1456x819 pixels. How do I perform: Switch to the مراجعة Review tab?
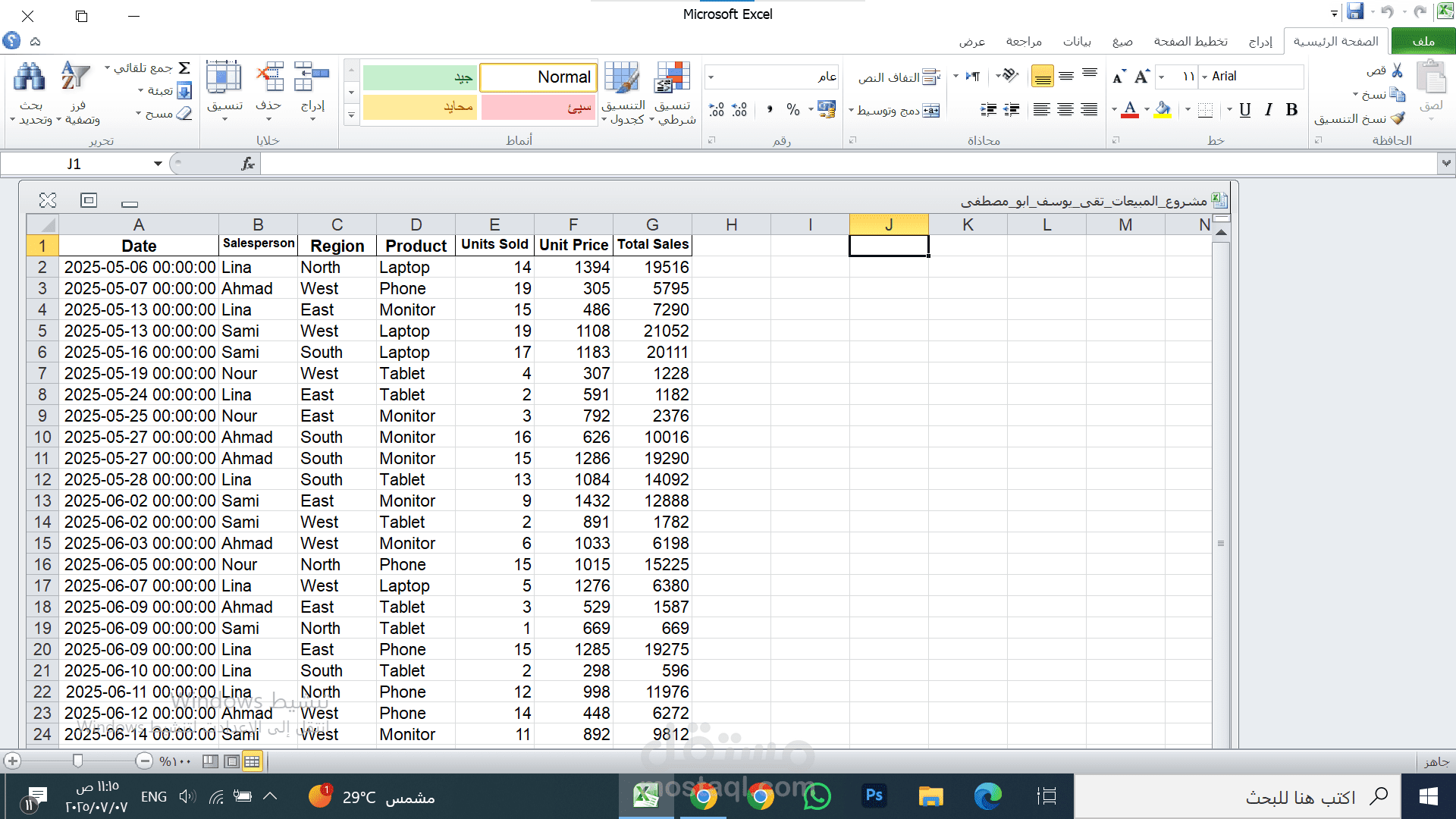(1024, 41)
